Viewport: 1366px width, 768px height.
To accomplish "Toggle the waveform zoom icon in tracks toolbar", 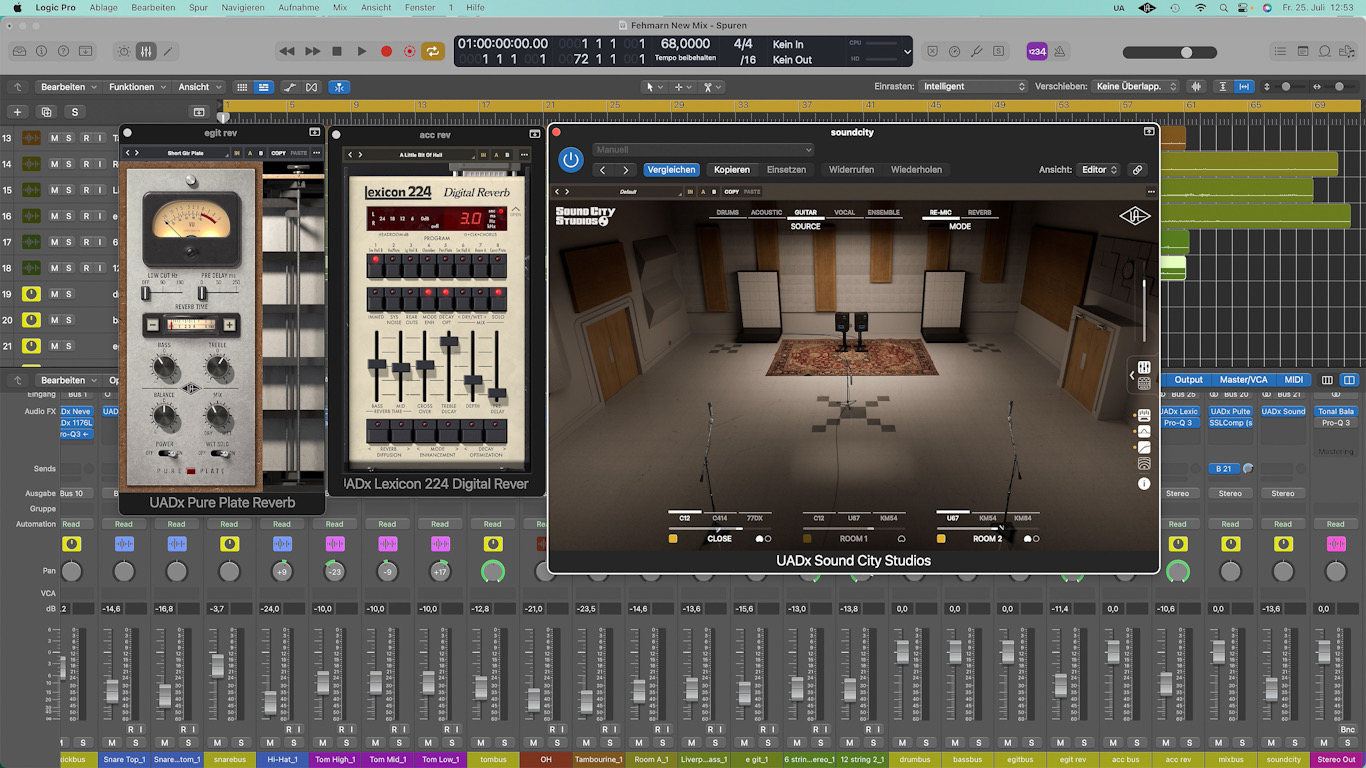I will click(x=1198, y=87).
